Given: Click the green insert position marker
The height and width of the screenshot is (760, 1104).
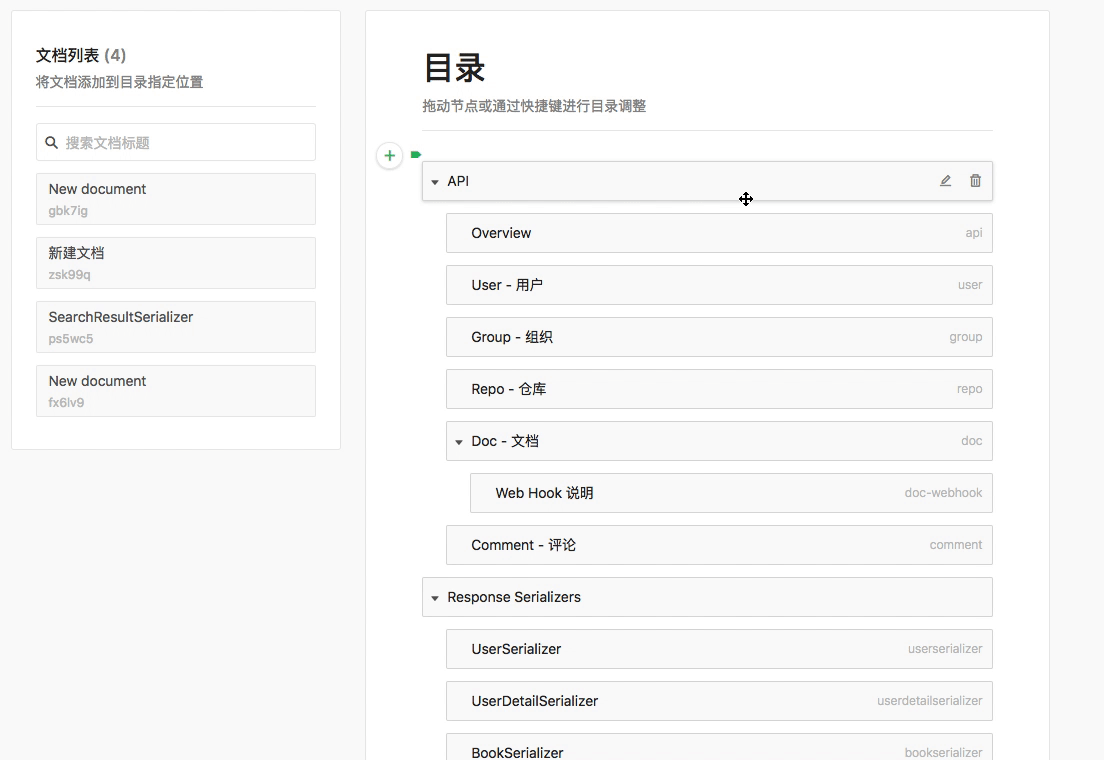Looking at the screenshot, I should [x=416, y=155].
